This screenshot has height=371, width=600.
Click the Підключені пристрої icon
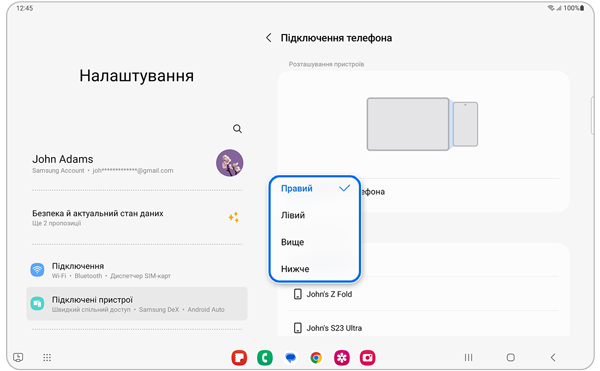37,304
